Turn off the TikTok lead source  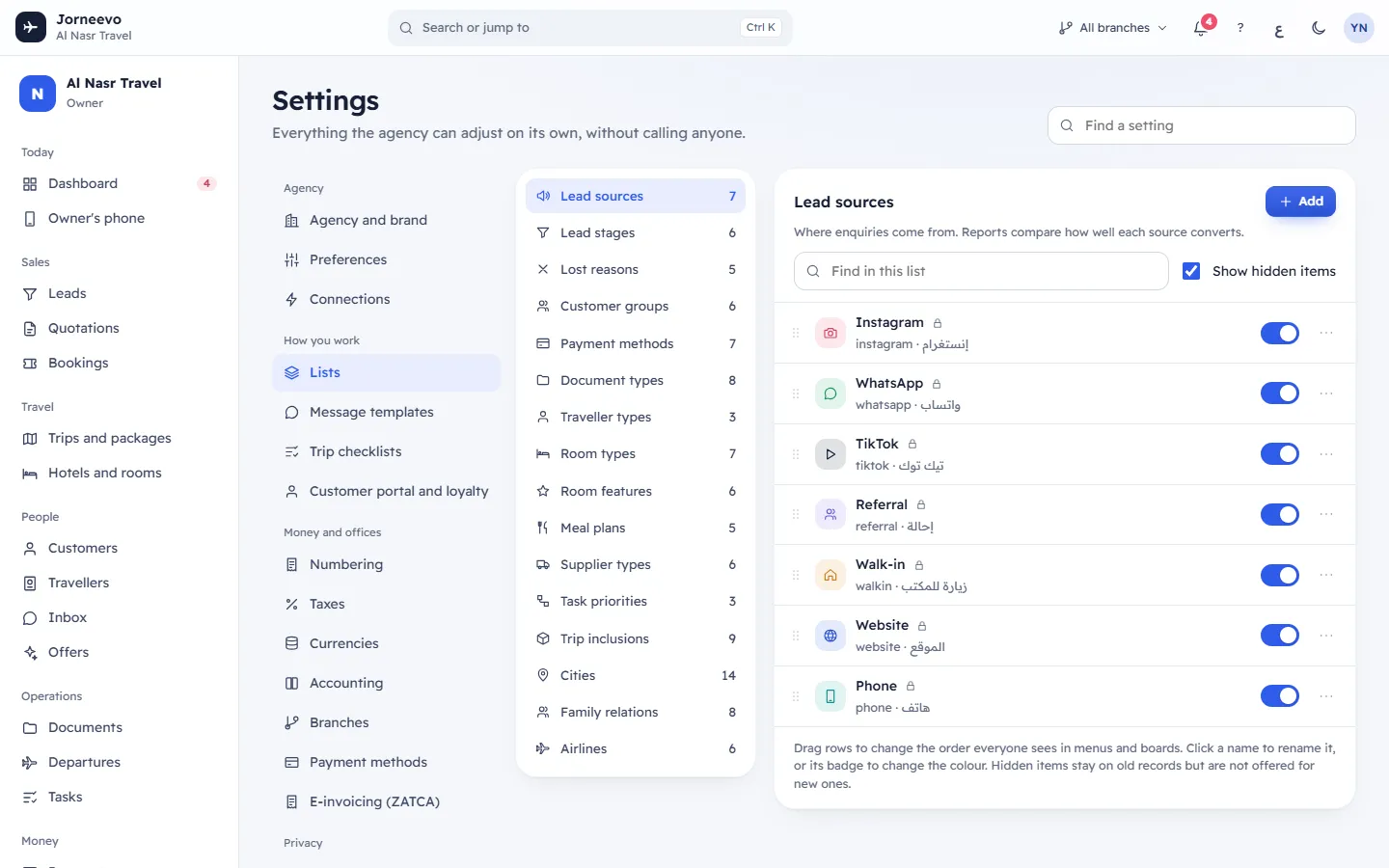[x=1280, y=454]
